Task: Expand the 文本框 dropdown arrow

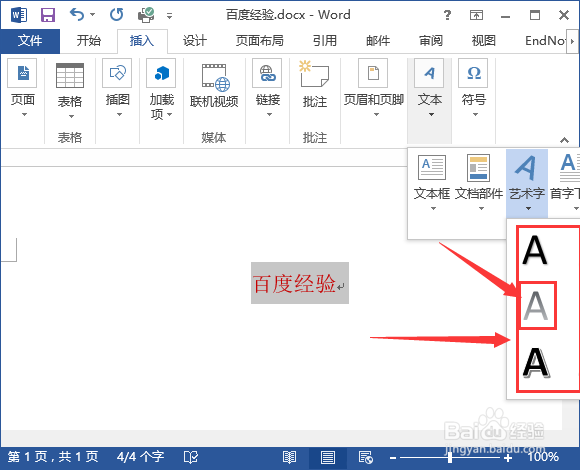Action: pos(433,209)
